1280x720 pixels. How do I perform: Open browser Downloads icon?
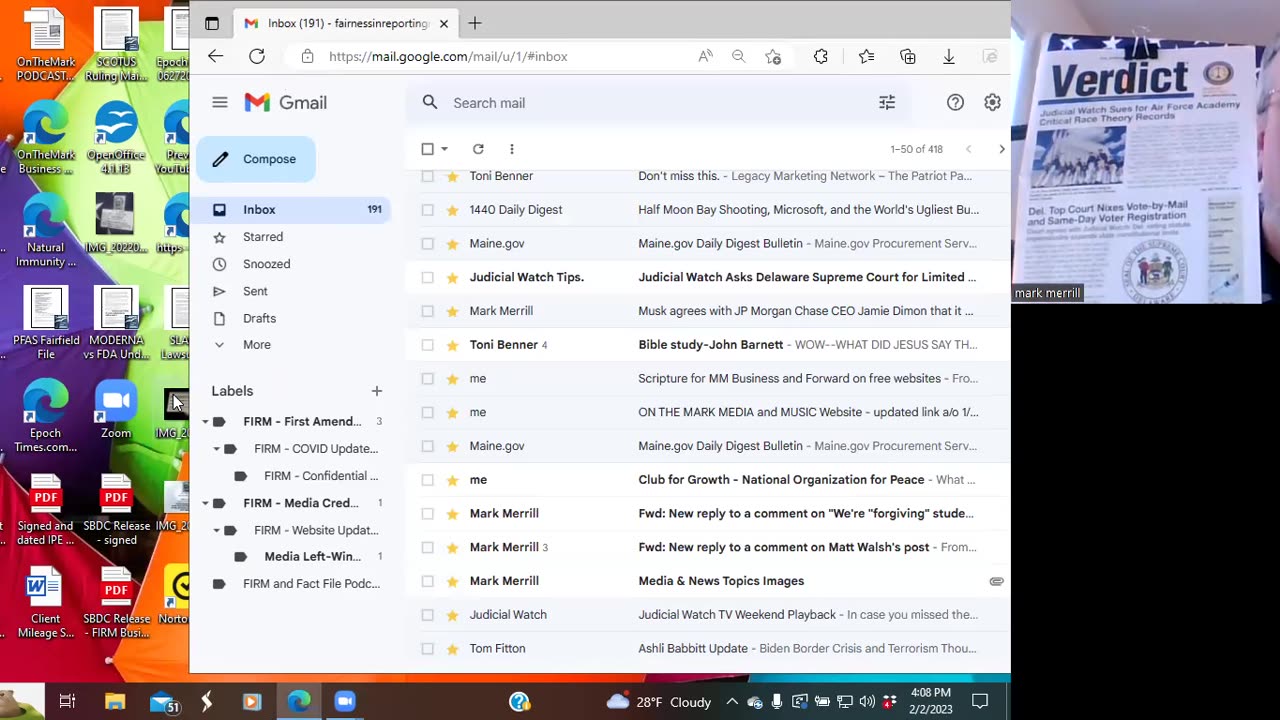949,56
